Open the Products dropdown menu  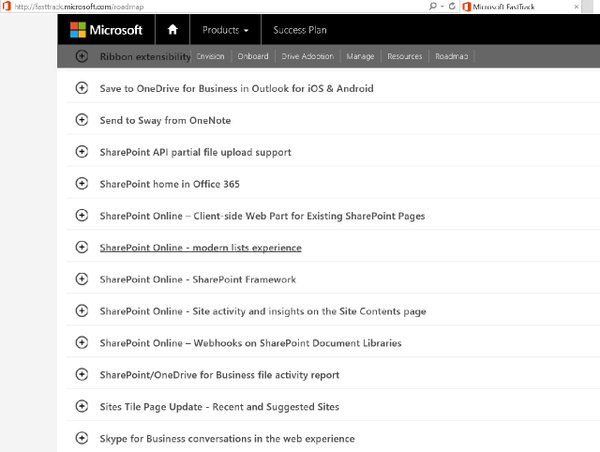(225, 30)
